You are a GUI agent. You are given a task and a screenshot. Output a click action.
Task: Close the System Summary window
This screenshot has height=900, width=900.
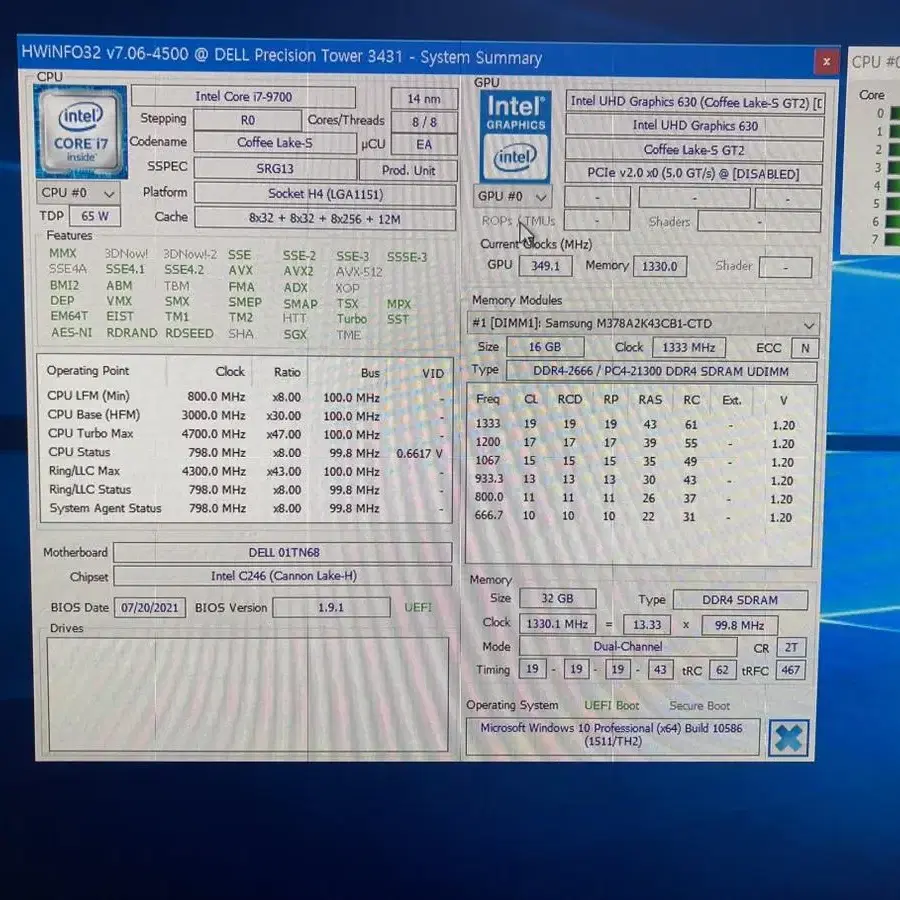click(x=825, y=61)
